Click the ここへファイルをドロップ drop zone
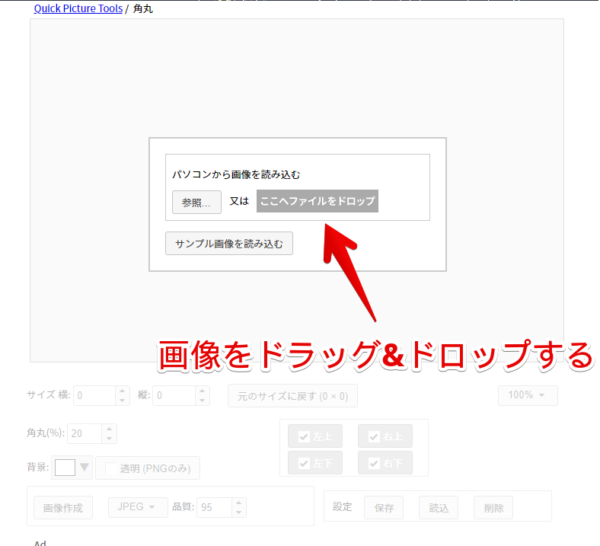This screenshot has height=546, width=600. click(x=317, y=201)
